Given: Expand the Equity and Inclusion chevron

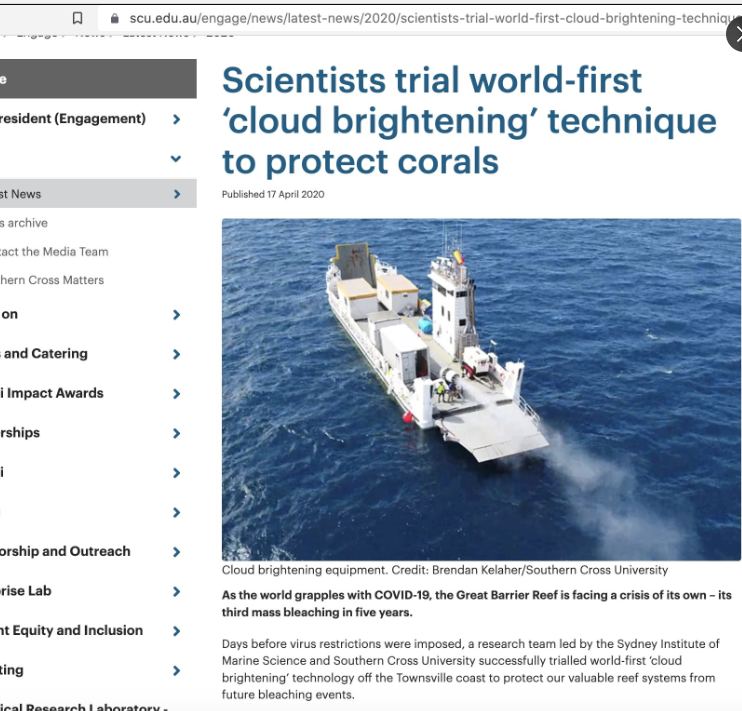Looking at the screenshot, I should pyautogui.click(x=177, y=631).
